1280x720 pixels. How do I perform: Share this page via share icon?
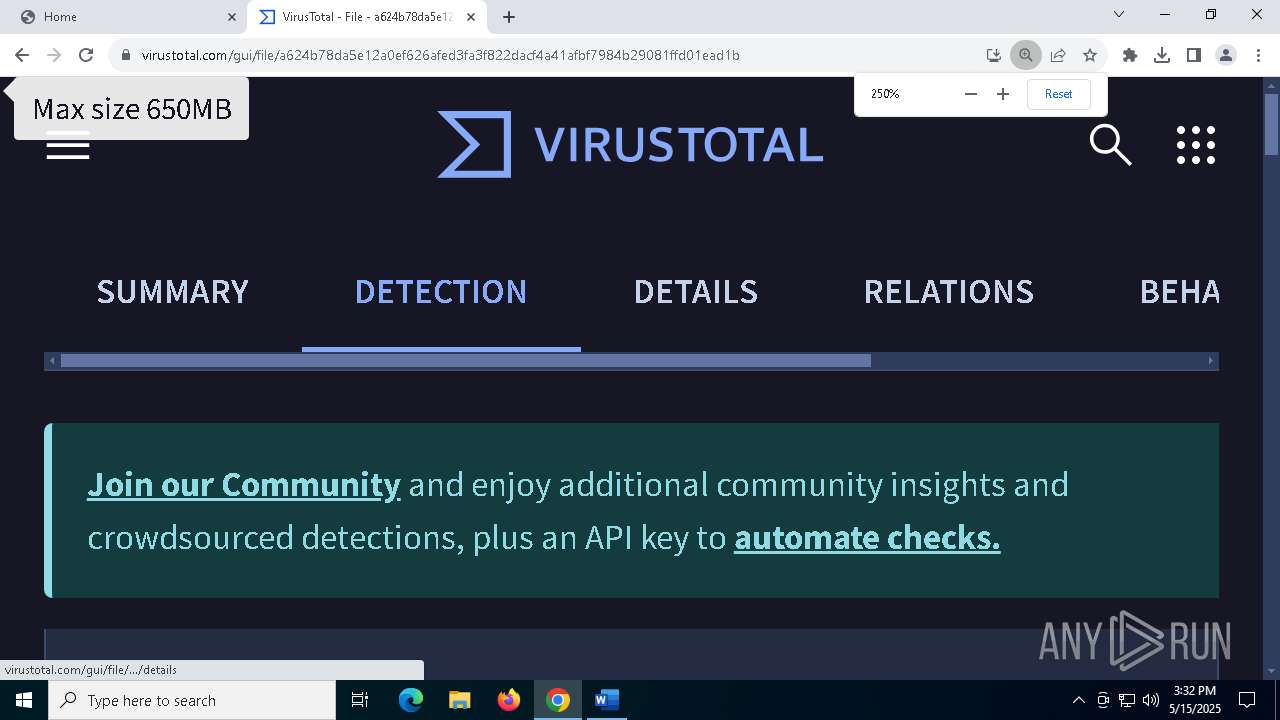[1058, 55]
